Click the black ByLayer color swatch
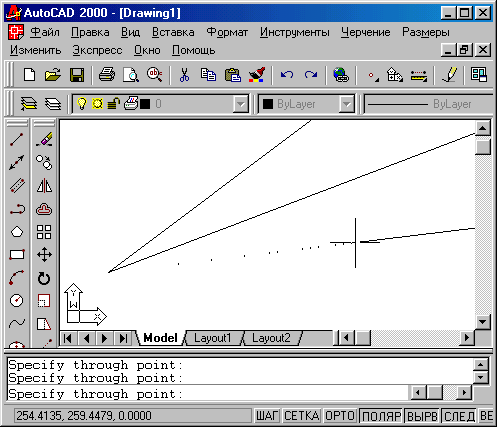The image size is (497, 427). coord(268,104)
